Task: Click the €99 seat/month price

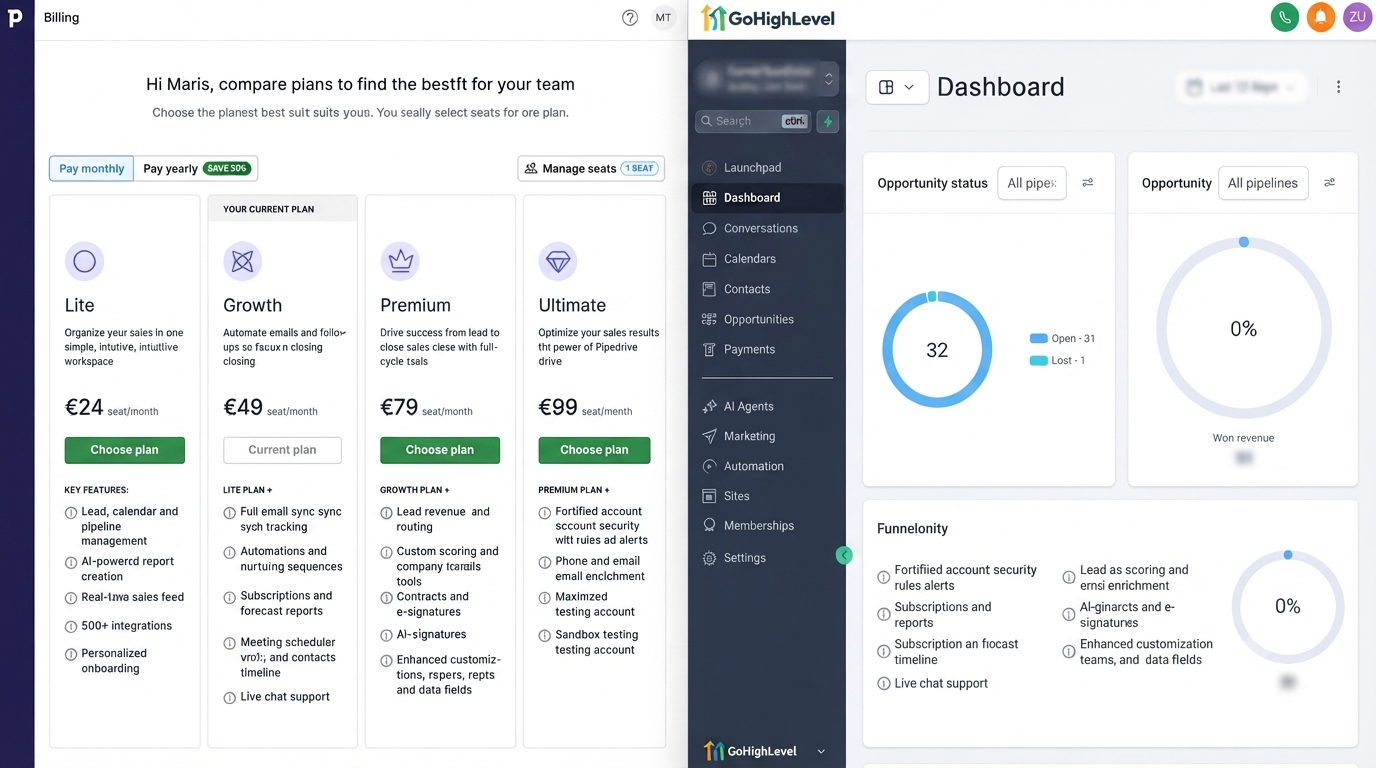Action: point(585,407)
